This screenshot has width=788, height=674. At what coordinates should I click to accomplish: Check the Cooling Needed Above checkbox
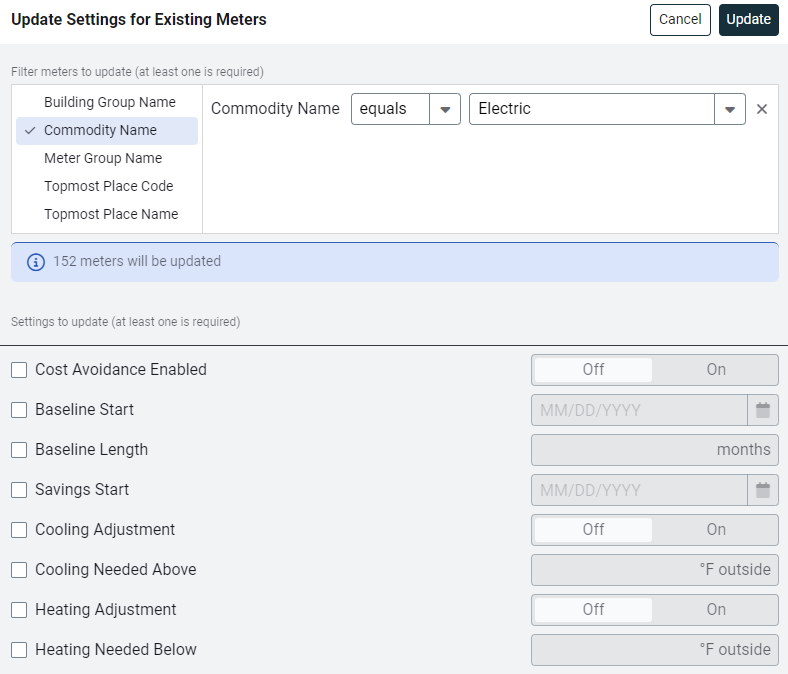[x=19, y=569]
